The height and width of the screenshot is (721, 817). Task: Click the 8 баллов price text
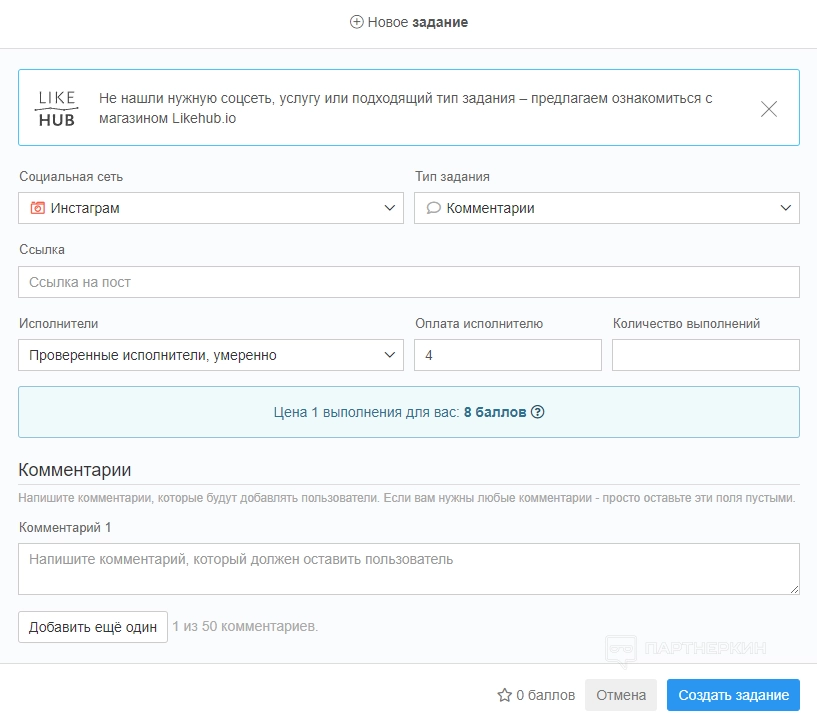494,412
